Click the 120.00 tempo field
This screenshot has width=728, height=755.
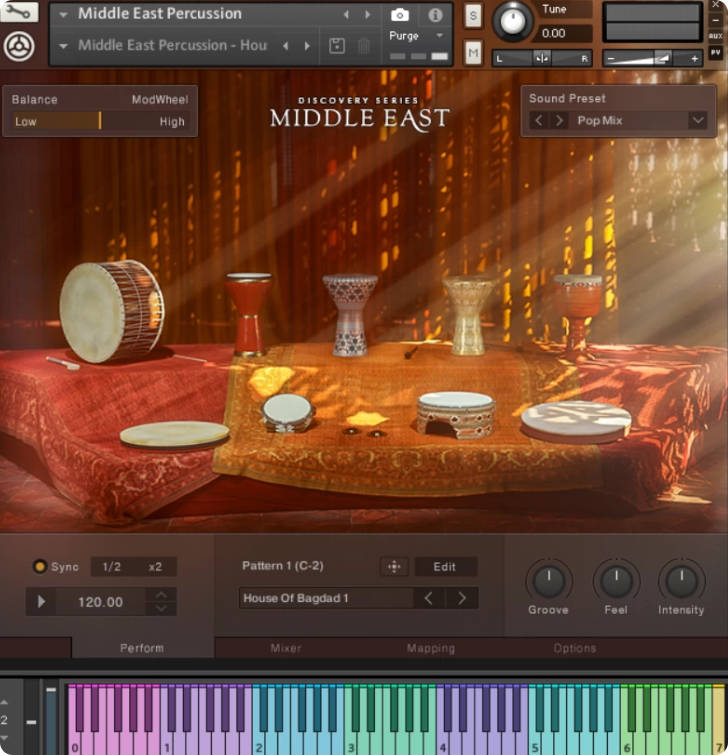[101, 601]
